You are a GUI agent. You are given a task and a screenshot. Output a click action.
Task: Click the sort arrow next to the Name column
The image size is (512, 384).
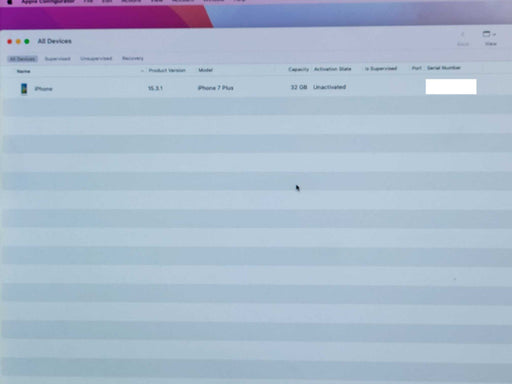(x=142, y=71)
